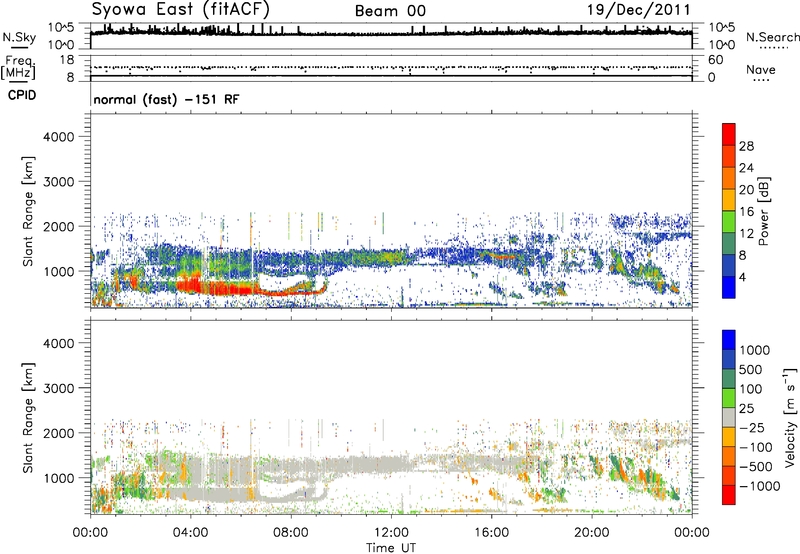
Task: Click the 'Power [dB]' color bar title
Action: 763,211
